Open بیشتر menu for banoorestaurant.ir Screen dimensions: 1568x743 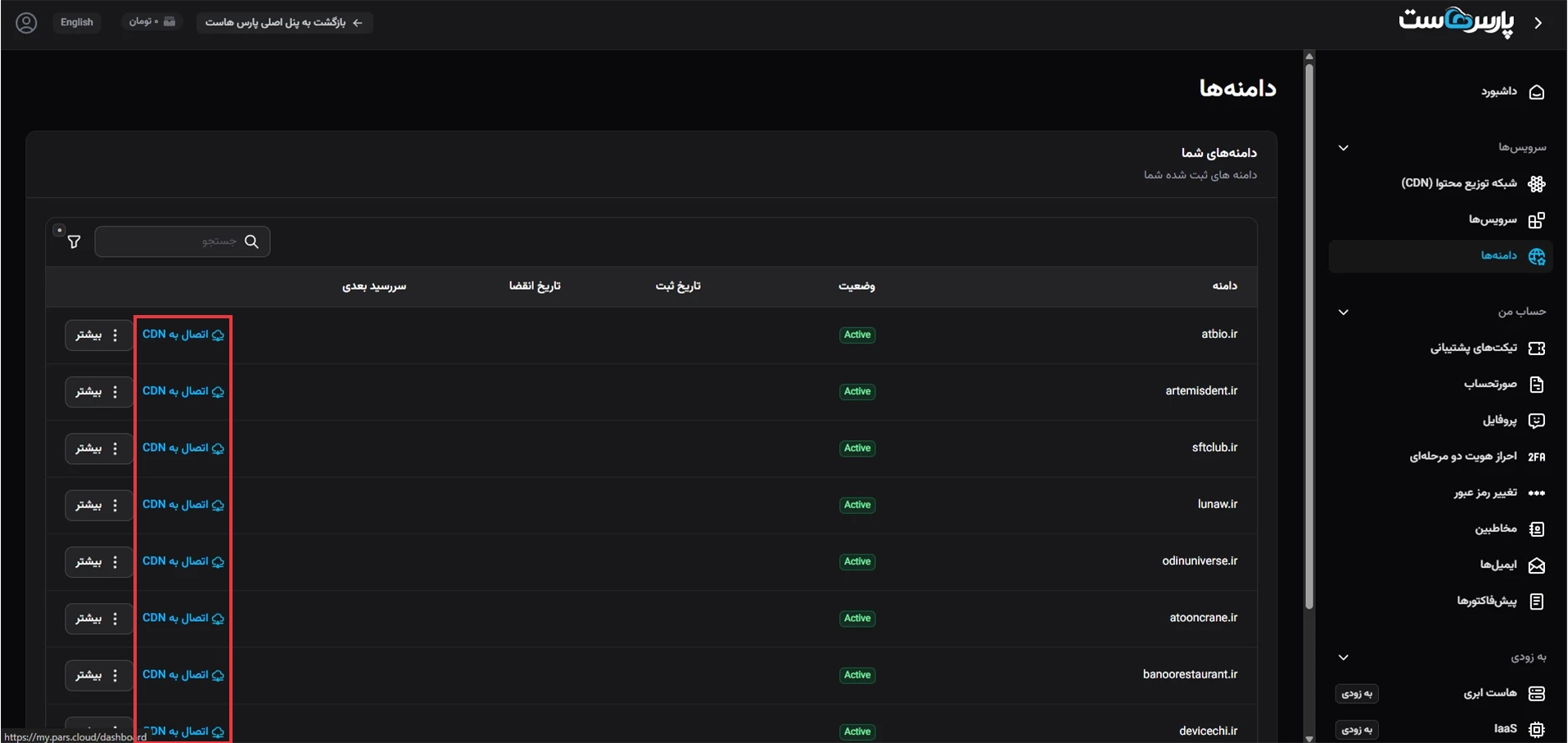point(99,675)
